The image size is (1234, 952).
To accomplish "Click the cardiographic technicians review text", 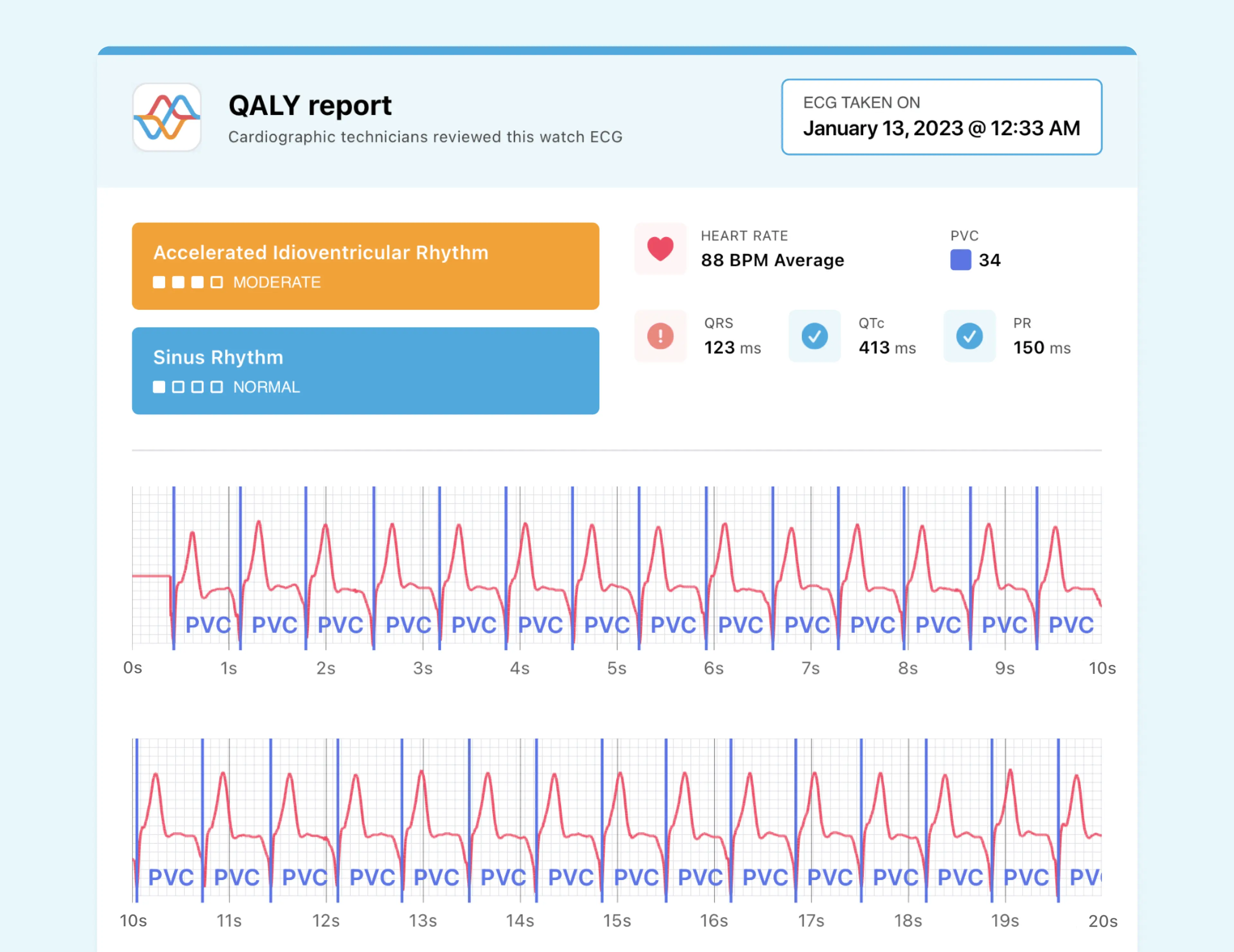I will pyautogui.click(x=425, y=137).
